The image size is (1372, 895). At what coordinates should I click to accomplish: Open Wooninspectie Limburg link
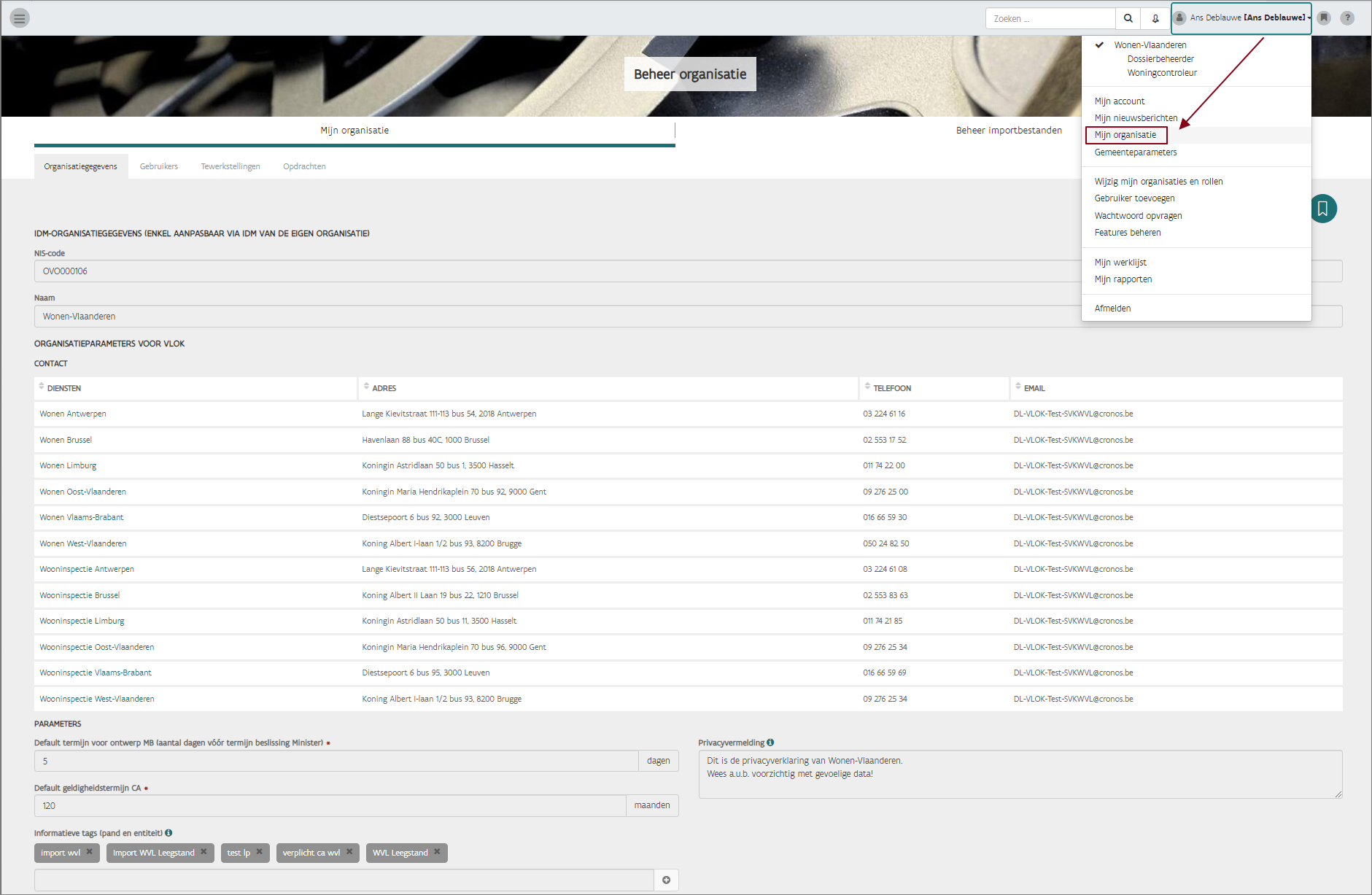(x=82, y=621)
